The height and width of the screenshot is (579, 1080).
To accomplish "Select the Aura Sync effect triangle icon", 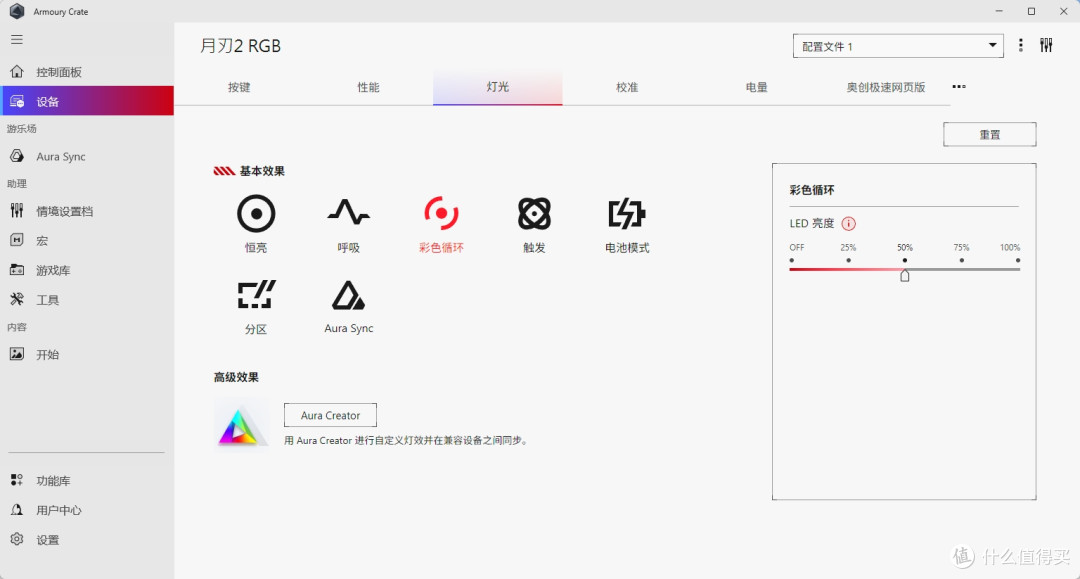I will 349,295.
